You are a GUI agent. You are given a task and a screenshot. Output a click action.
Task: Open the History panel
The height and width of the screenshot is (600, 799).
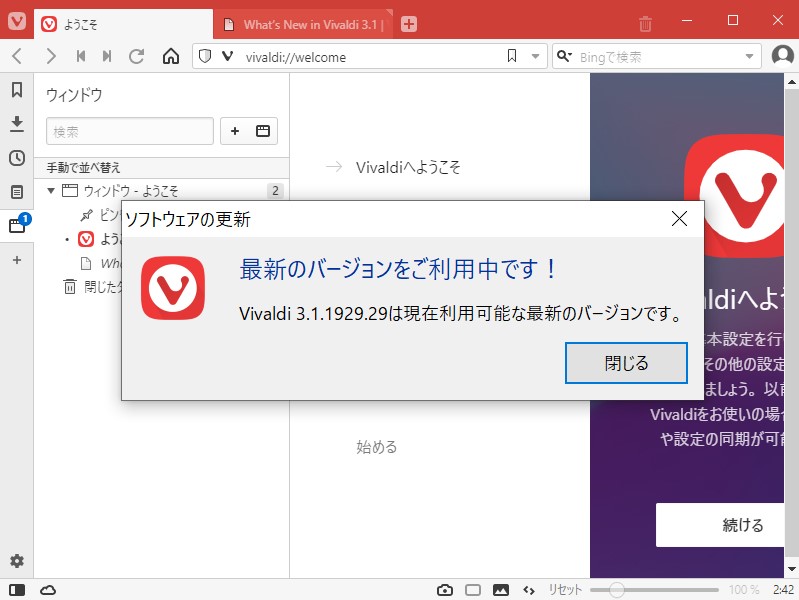(x=17, y=158)
